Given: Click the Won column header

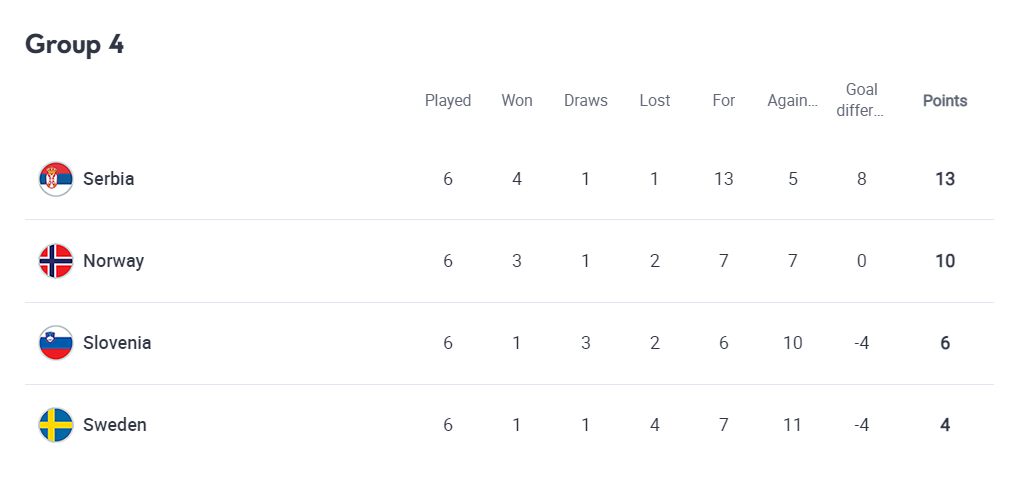Looking at the screenshot, I should pos(517,101).
